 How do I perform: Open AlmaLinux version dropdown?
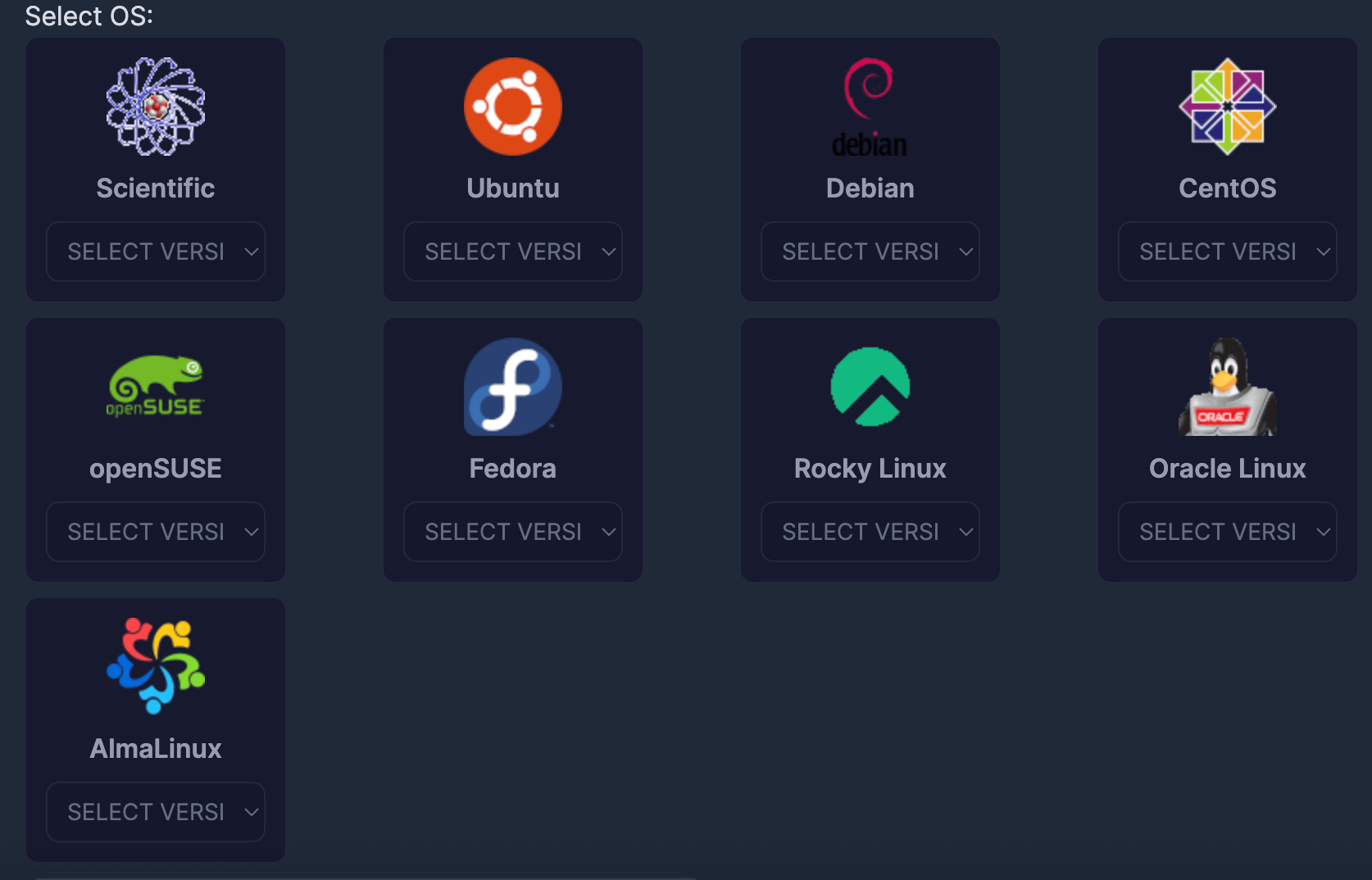156,812
